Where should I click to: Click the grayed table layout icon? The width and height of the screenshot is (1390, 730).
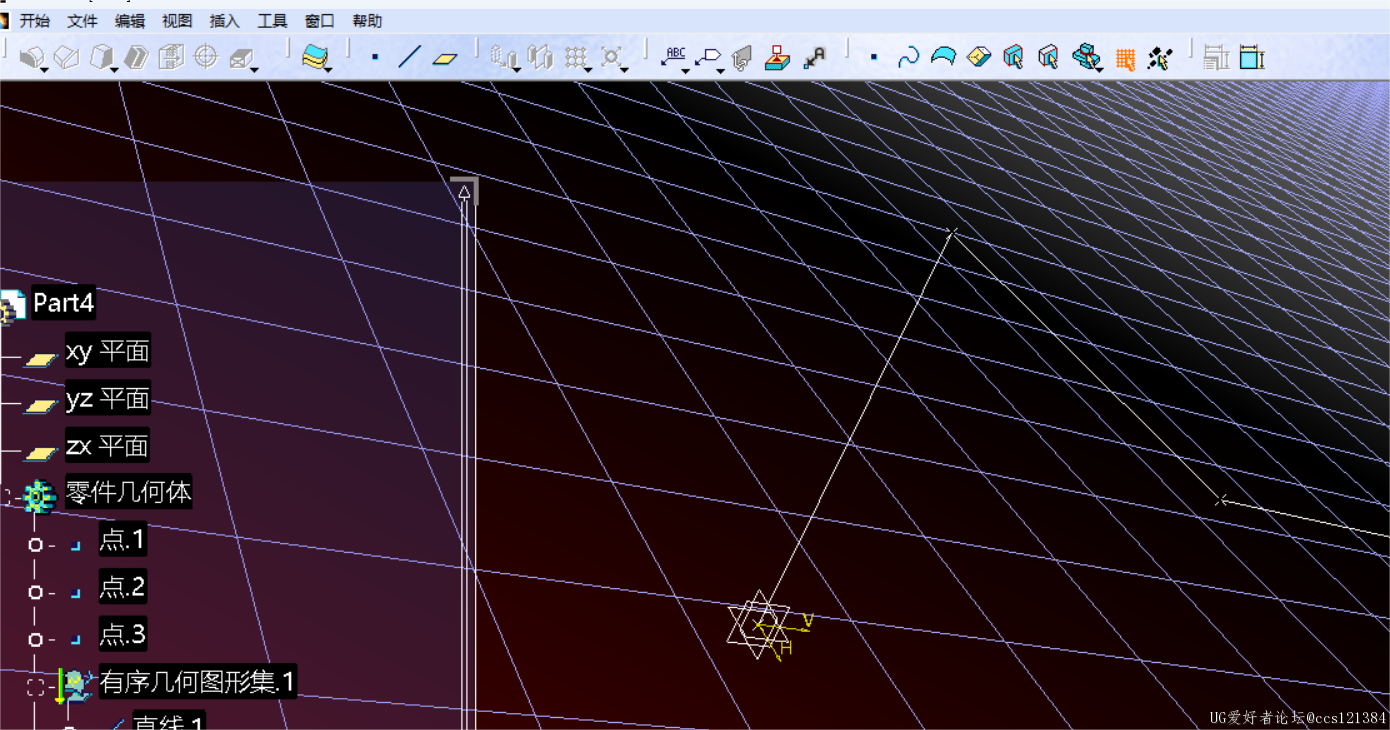click(x=1216, y=58)
